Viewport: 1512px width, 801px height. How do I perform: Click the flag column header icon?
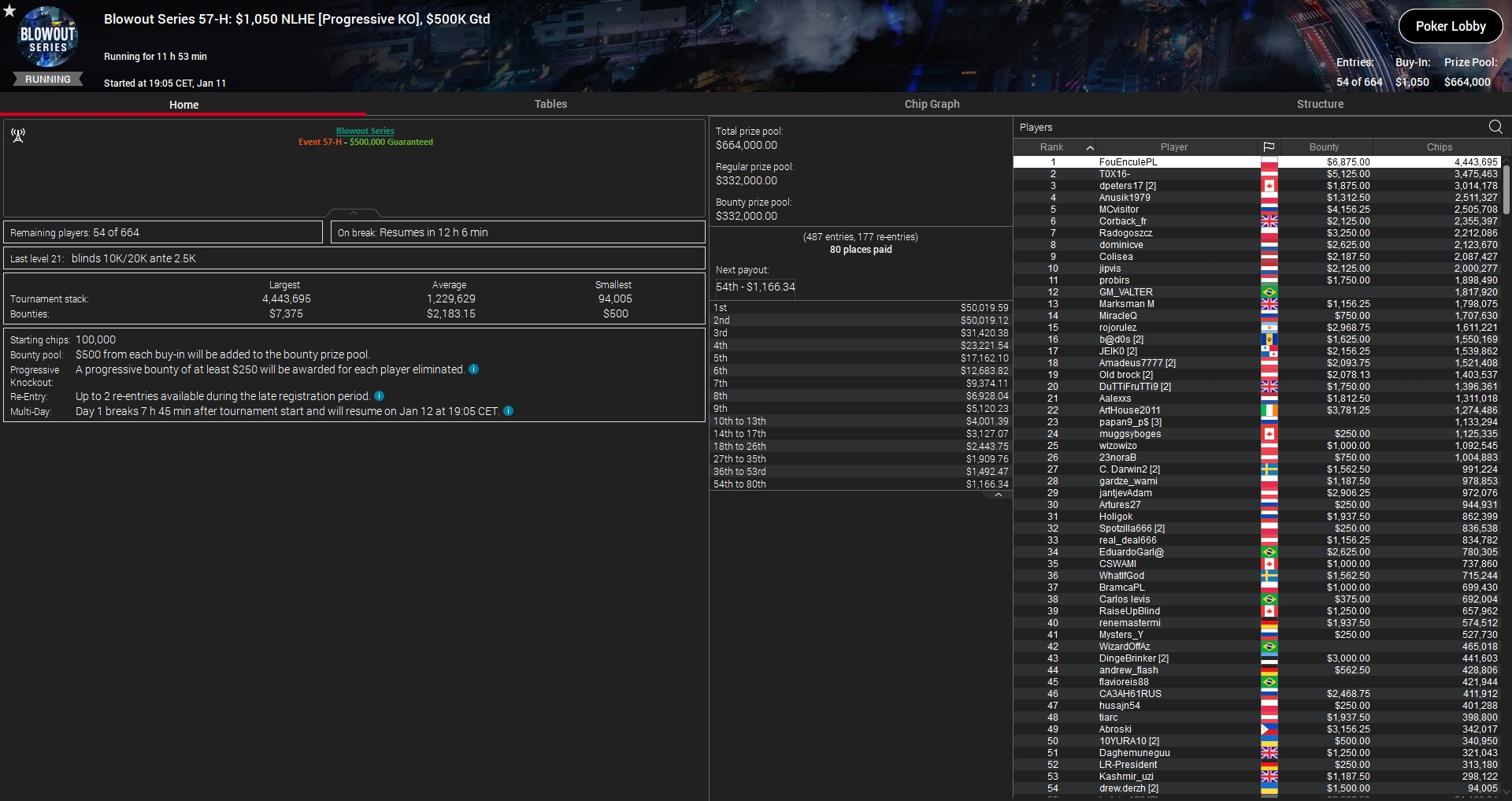(x=1269, y=147)
